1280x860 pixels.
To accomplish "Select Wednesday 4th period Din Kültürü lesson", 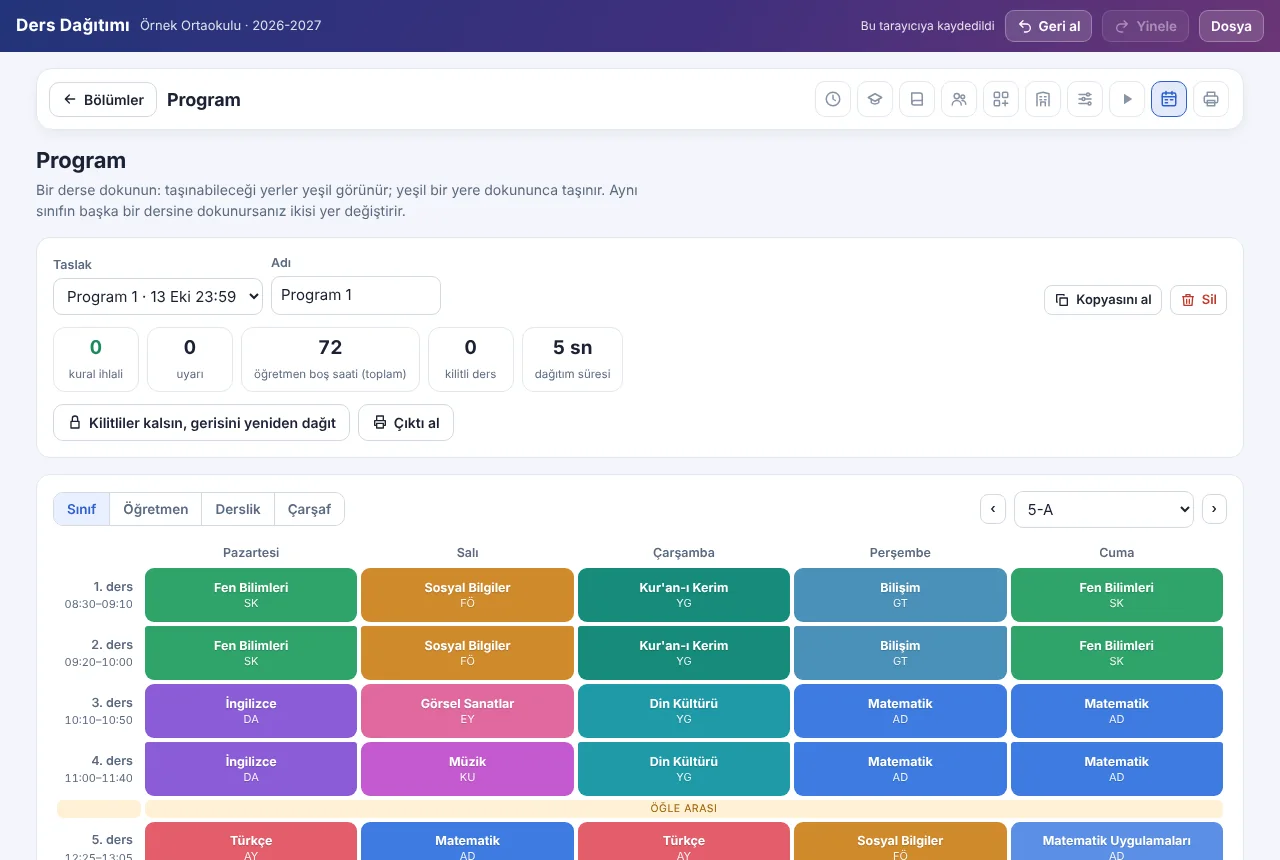I will 684,769.
